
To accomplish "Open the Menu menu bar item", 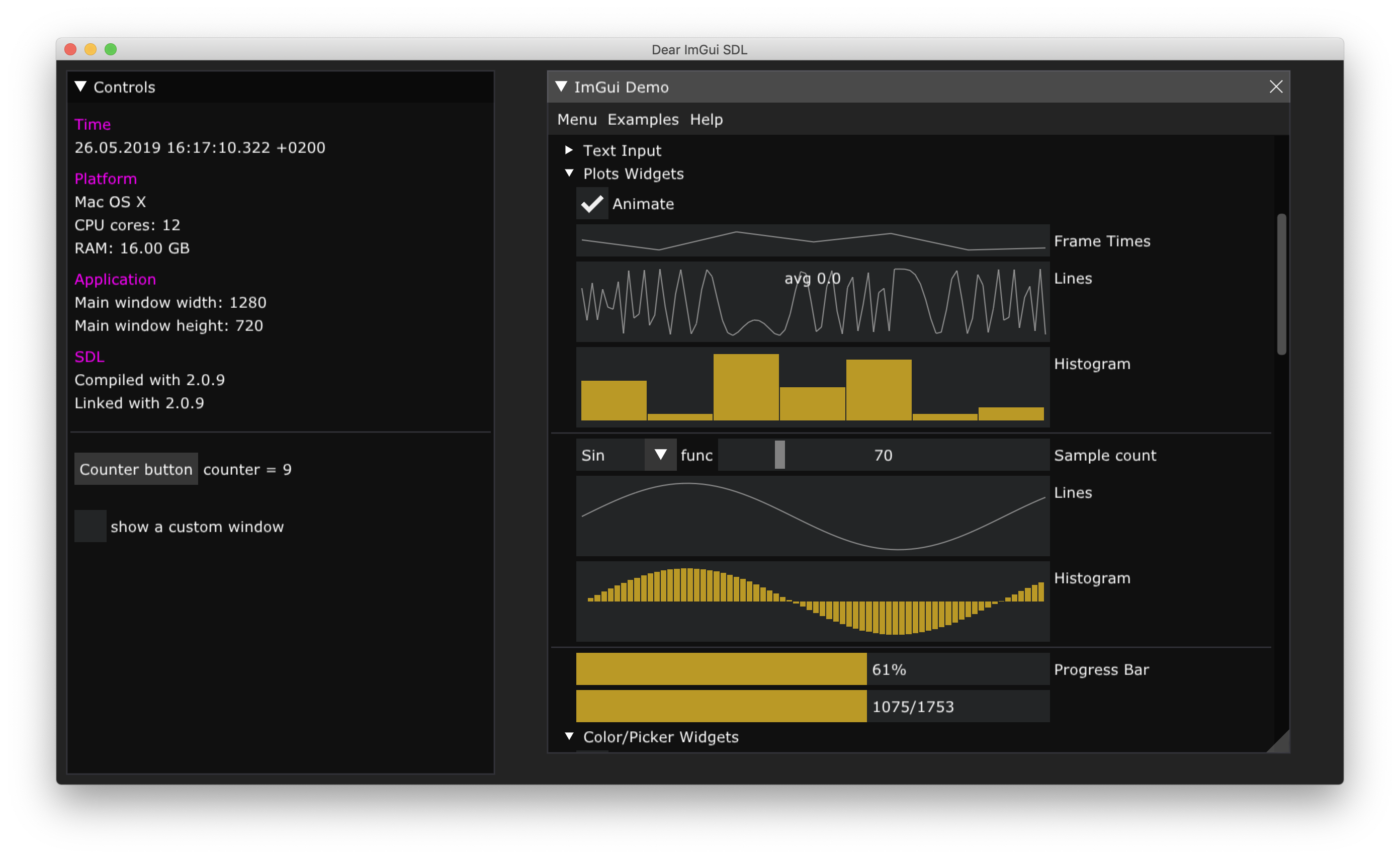I will tap(576, 120).
